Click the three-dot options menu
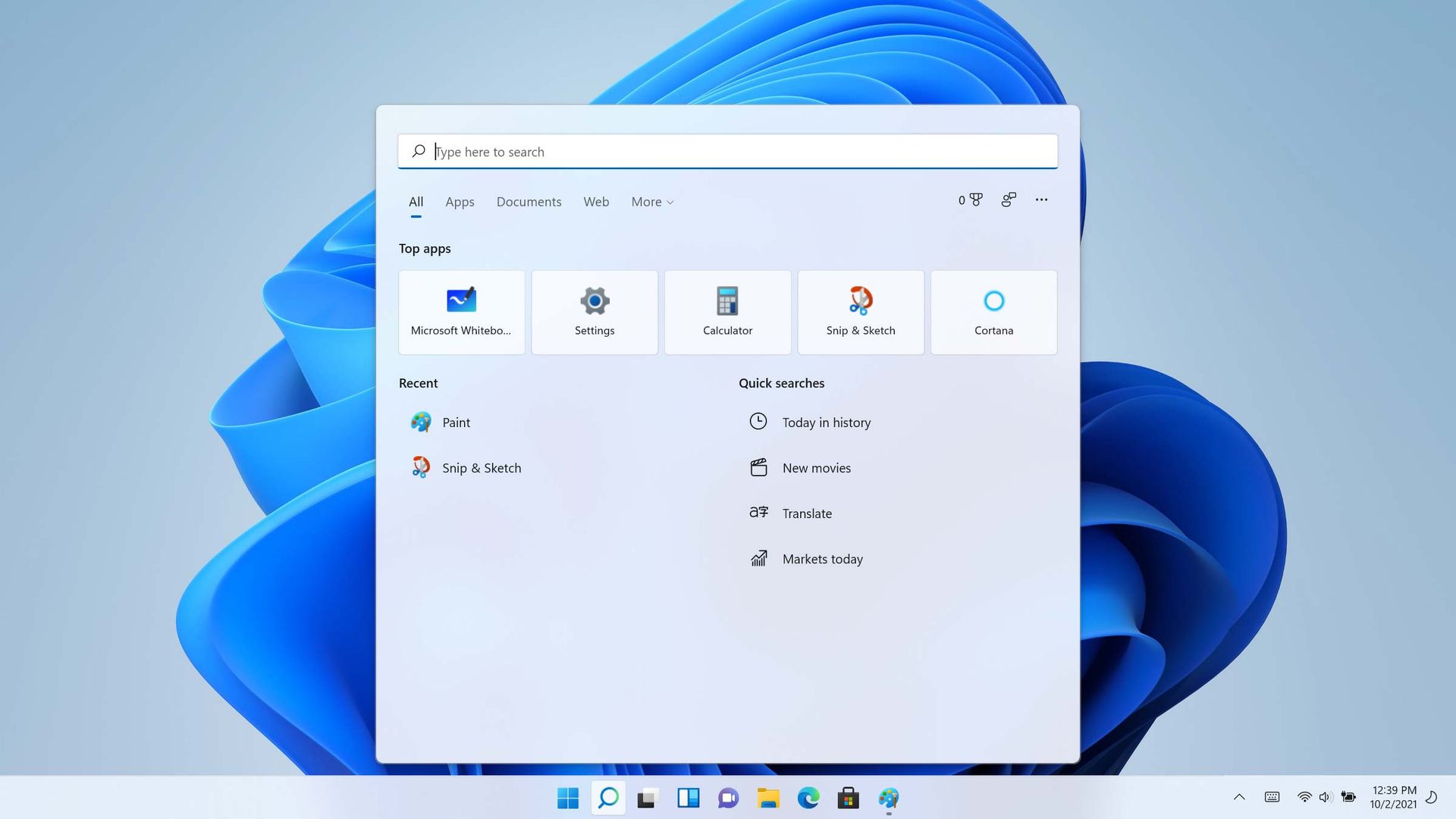This screenshot has height=819, width=1456. [x=1041, y=199]
